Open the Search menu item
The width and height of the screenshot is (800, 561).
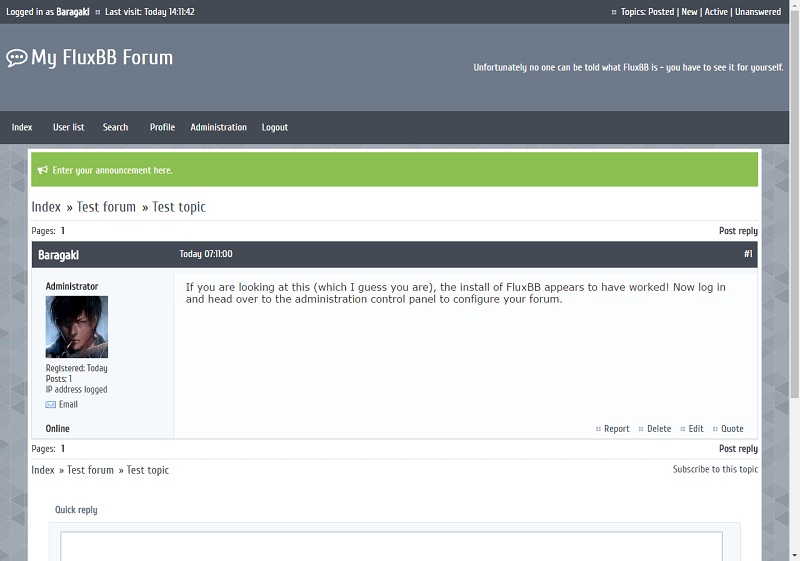115,127
